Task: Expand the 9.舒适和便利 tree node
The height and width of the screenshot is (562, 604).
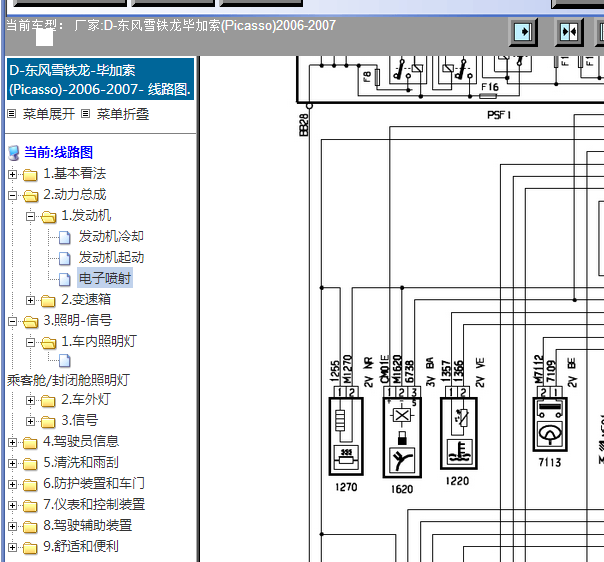Action: (x=12, y=547)
